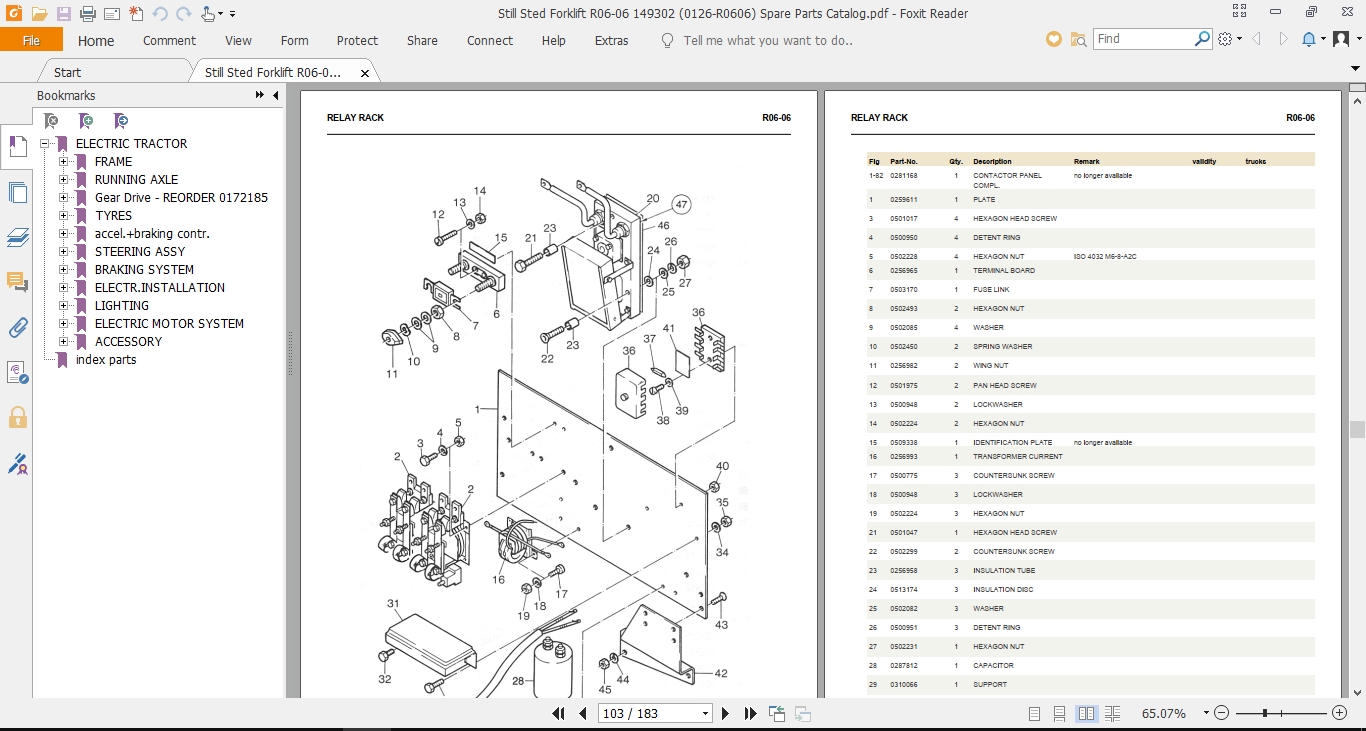
Task: Open the Bookmarks panel
Action: click(x=17, y=146)
